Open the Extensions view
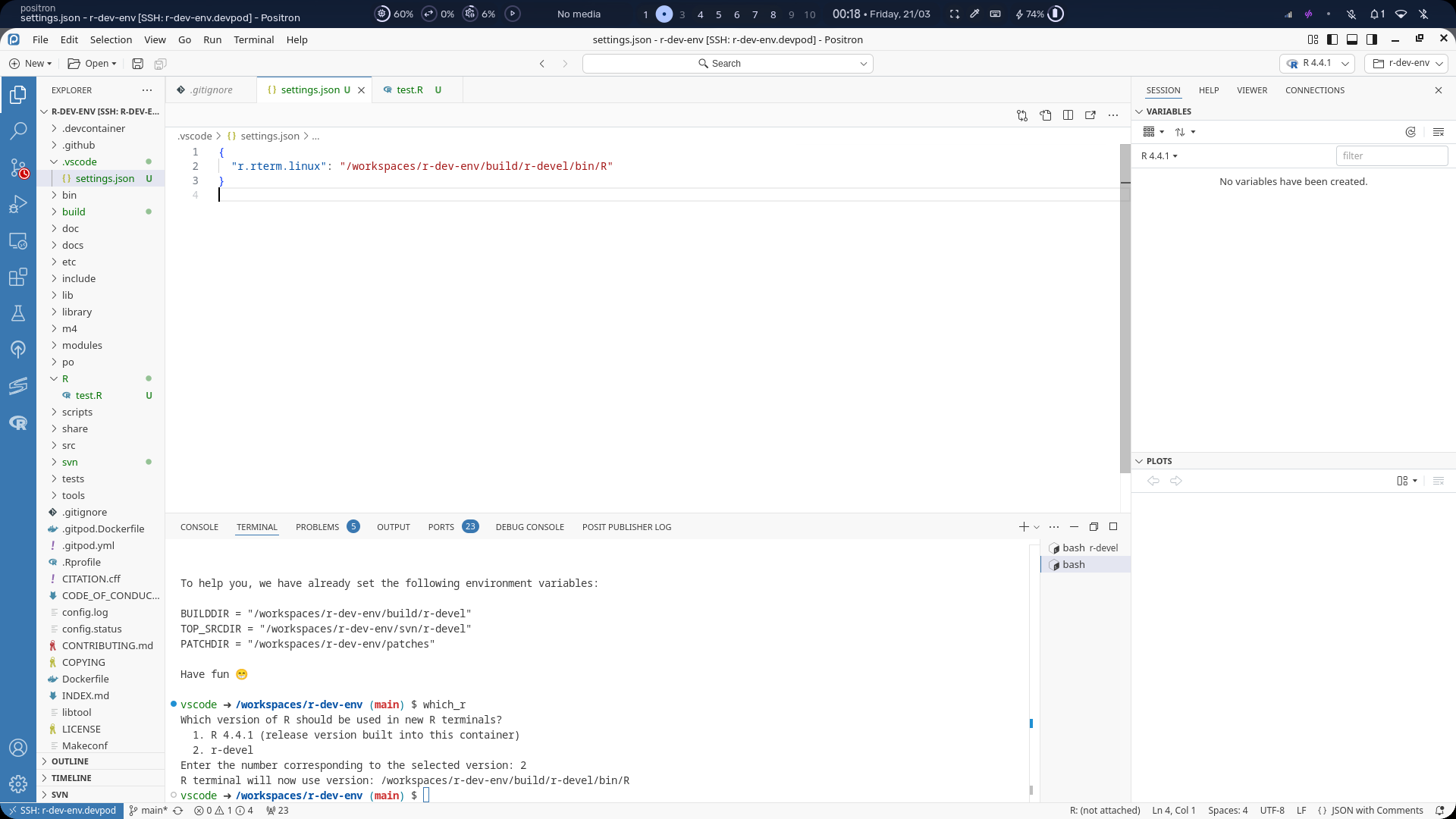Screen dimensions: 1456x819 point(18,277)
